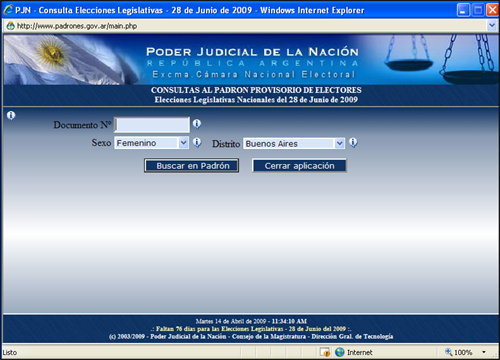This screenshot has height=360, width=500.
Task: Expand the address bar history dropdown
Action: (x=492, y=26)
